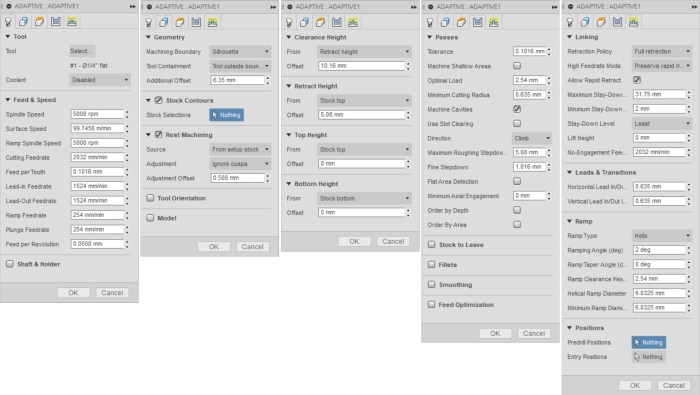The height and width of the screenshot is (395, 700).
Task: Click the Spindle Speed field
Action: pos(97,114)
